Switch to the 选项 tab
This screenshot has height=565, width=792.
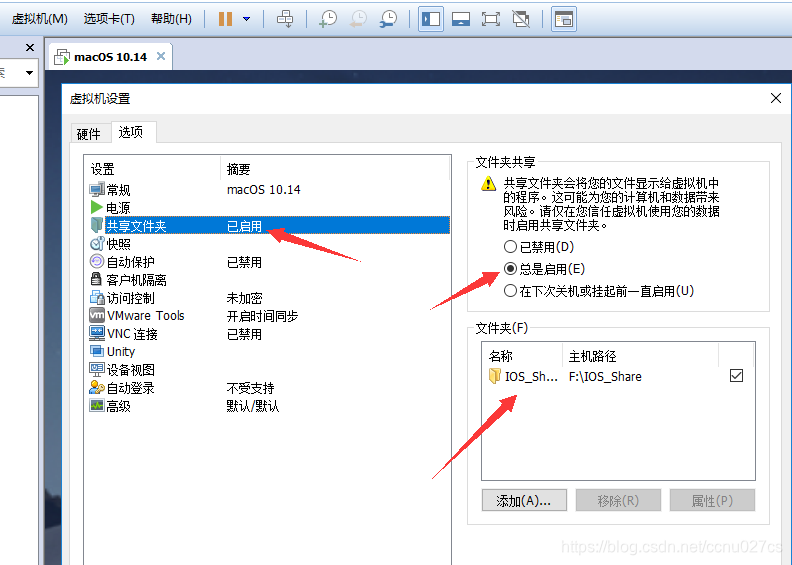click(x=131, y=132)
